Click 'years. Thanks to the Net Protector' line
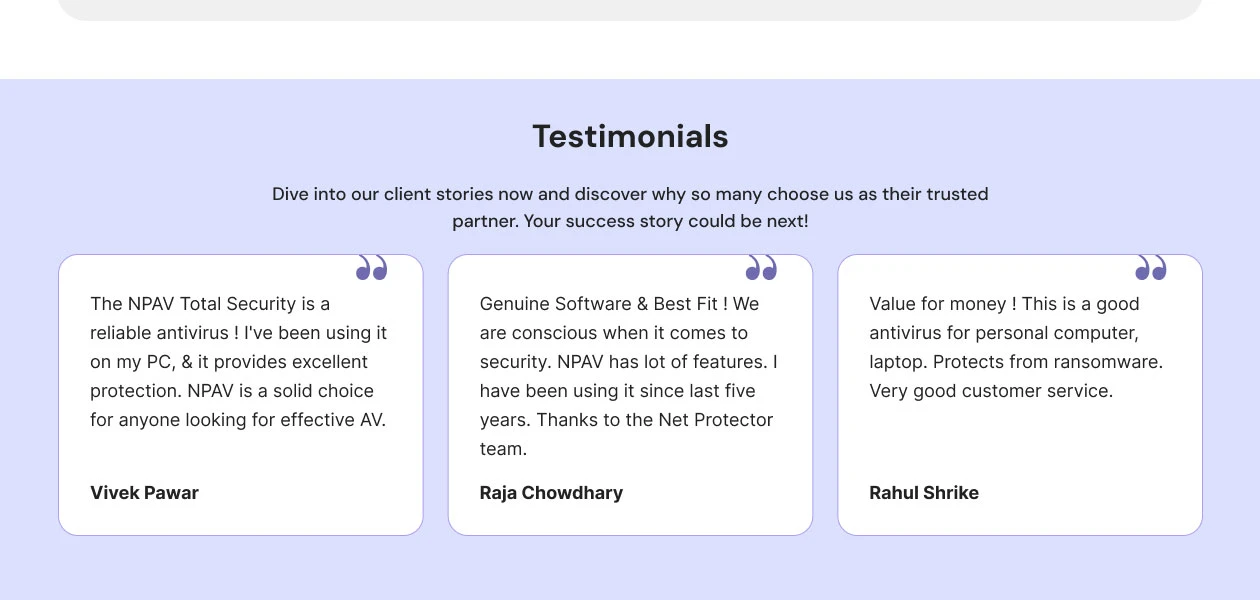 pos(626,420)
